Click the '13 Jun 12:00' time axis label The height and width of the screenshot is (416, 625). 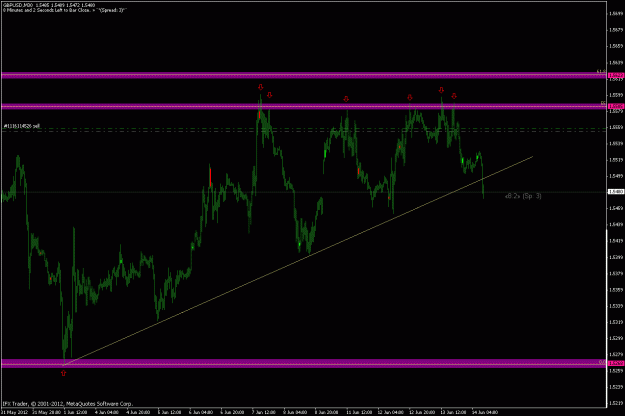tap(454, 412)
